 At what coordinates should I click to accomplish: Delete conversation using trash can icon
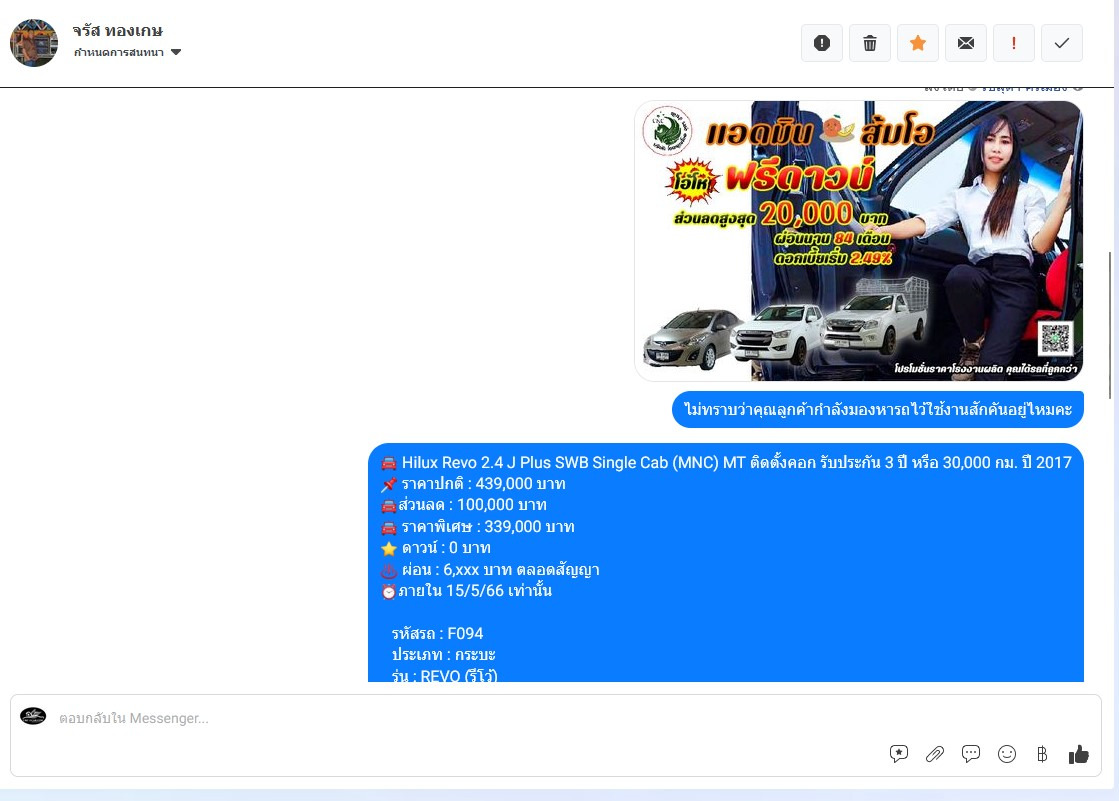pos(869,43)
